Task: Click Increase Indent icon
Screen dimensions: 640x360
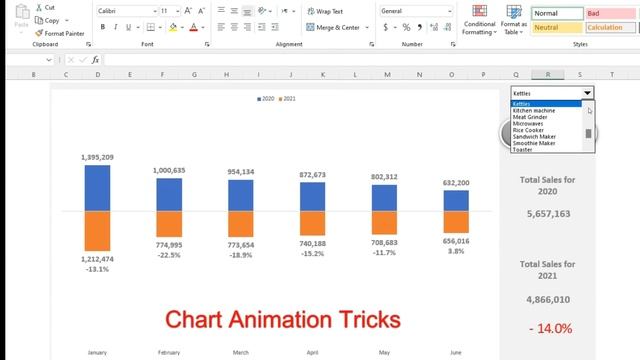Action: point(275,27)
